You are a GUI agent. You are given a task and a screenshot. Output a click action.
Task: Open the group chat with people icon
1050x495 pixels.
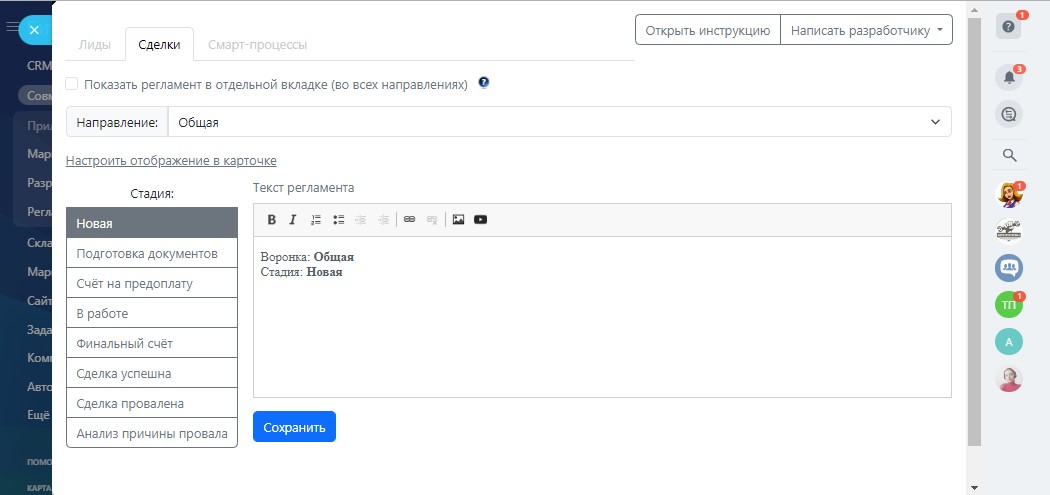coord(1008,268)
